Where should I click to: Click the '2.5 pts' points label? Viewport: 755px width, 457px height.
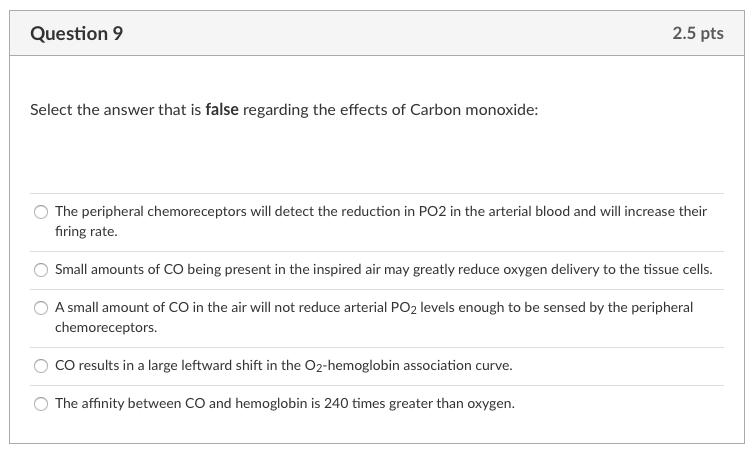[698, 34]
